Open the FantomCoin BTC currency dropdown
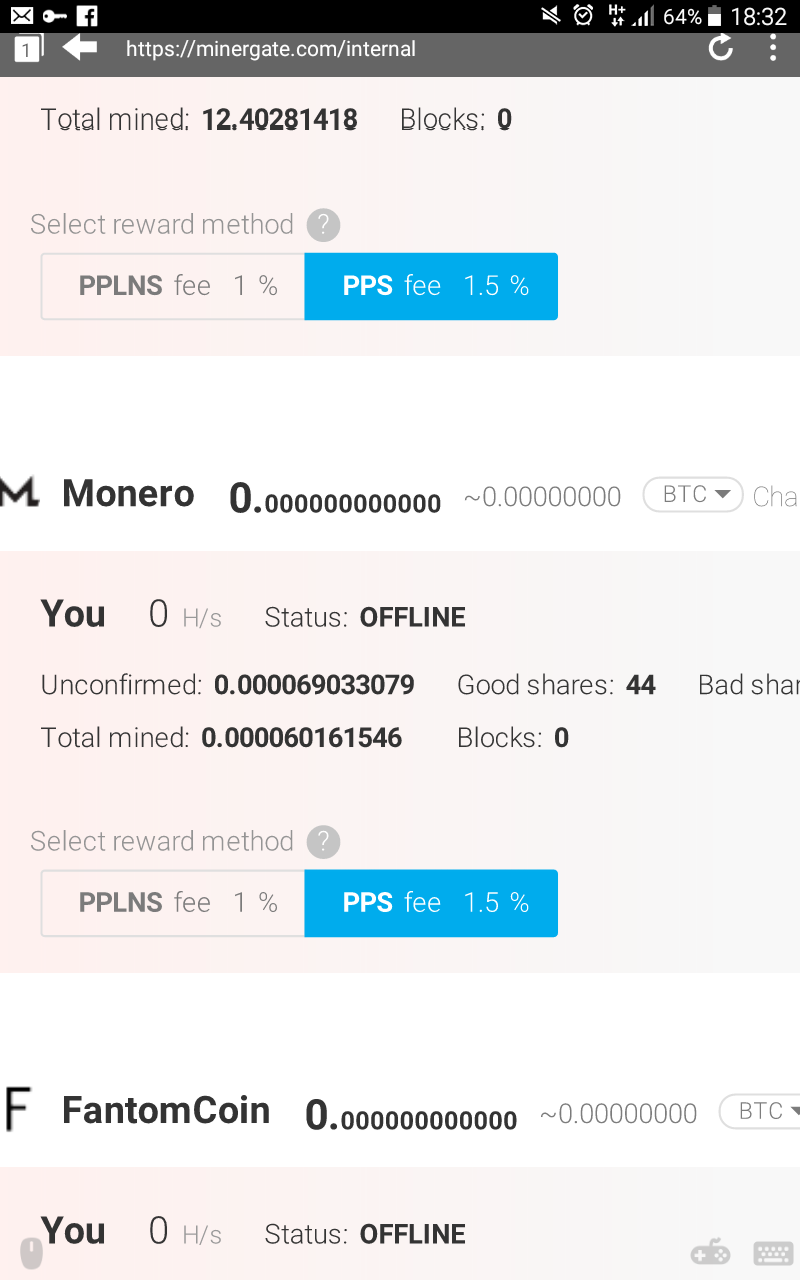Screen dimensions: 800x1280 762,1111
